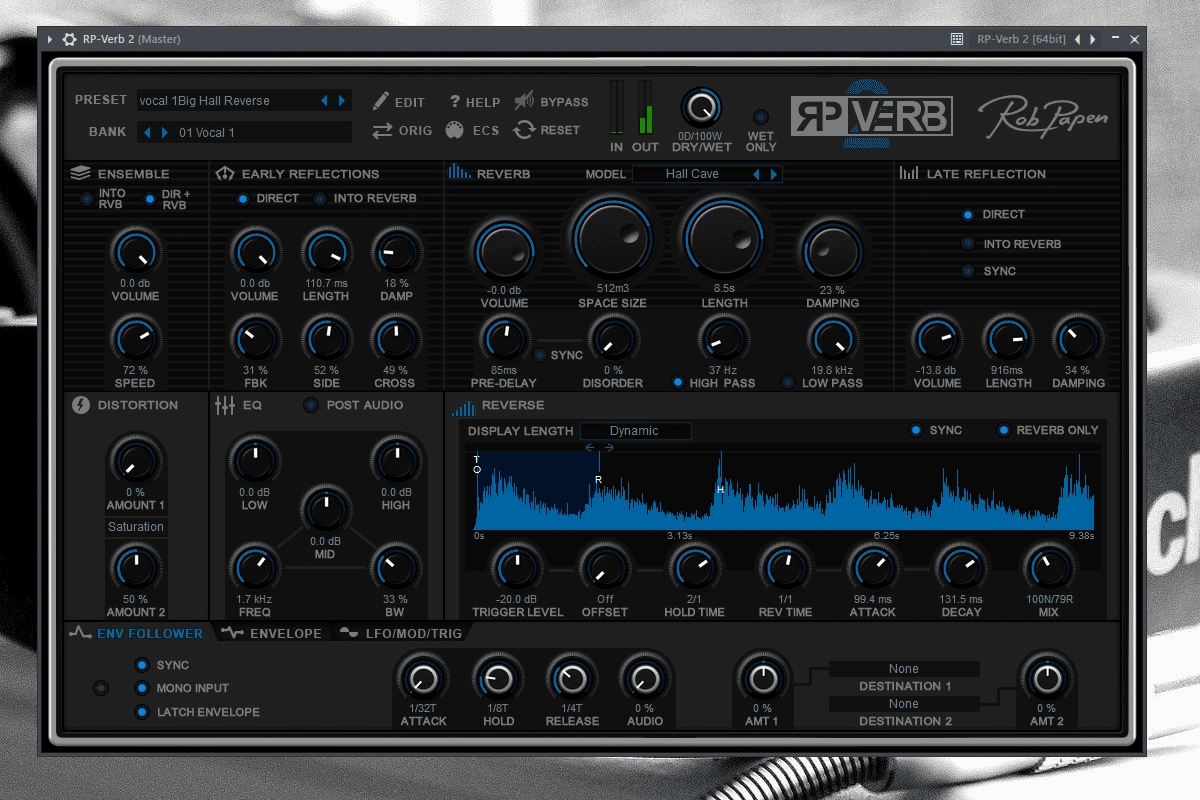Open the FL Studio plugin options arrow
This screenshot has height=800, width=1200.
50,39
